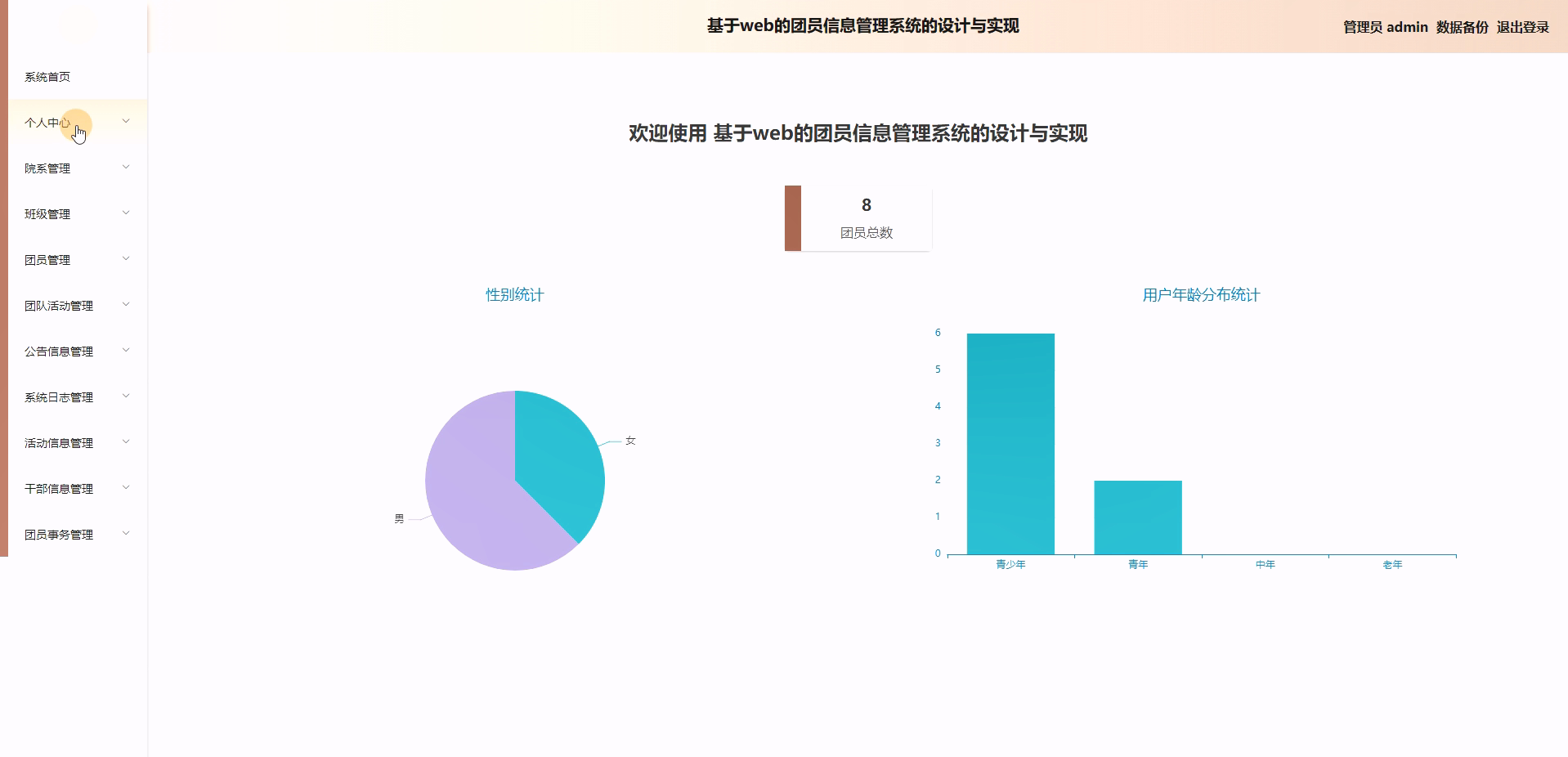Viewport: 1568px width, 757px height.
Task: Click the 青少年 bar in the age chart
Action: [x=1011, y=441]
